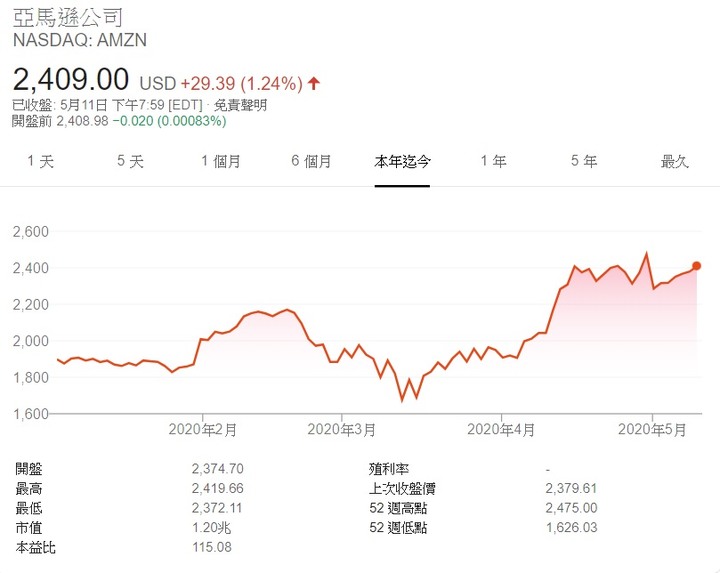Click the red up arrow icon
The image size is (720, 573).
314,84
